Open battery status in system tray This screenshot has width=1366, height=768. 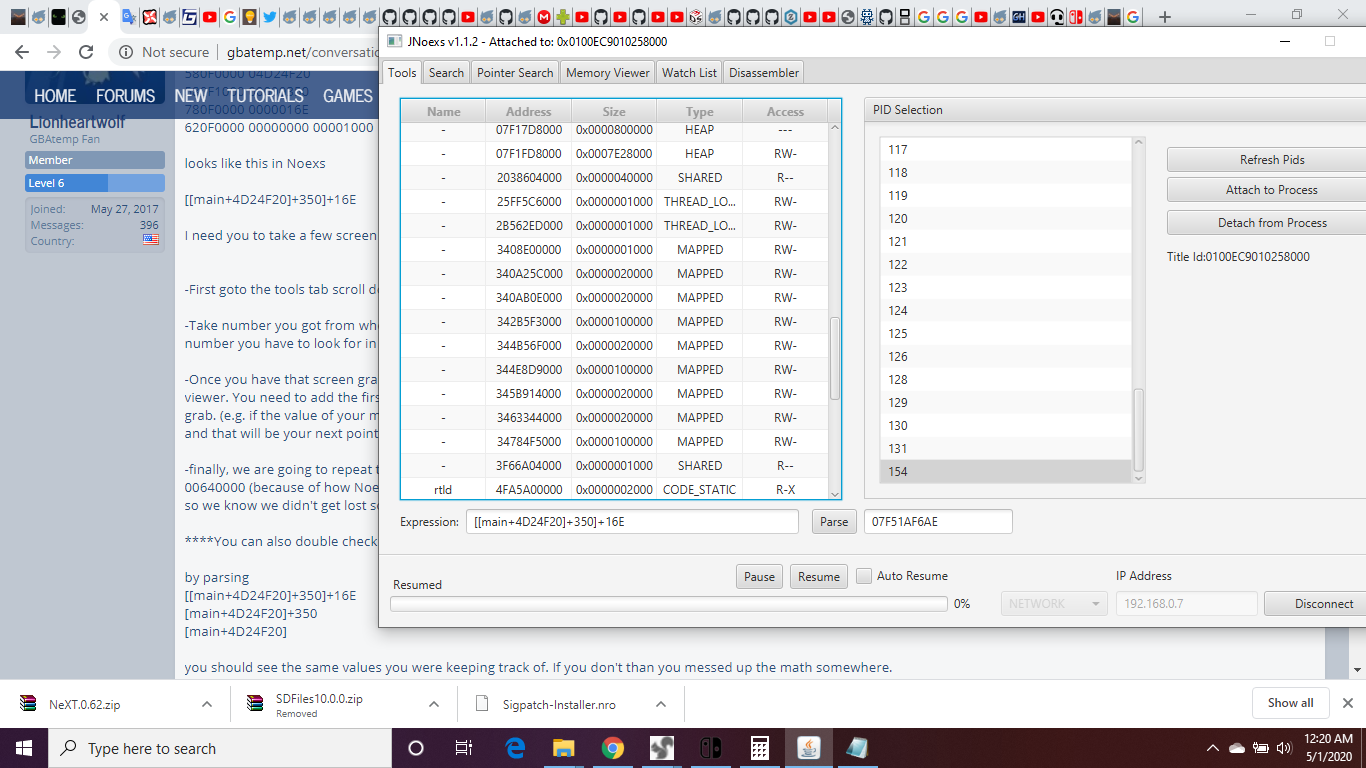(1261, 748)
